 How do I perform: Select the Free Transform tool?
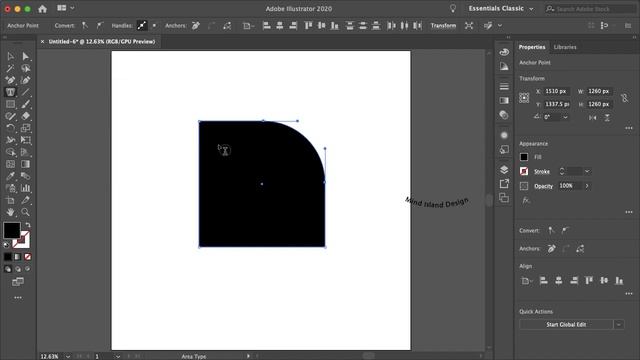pos(25,140)
